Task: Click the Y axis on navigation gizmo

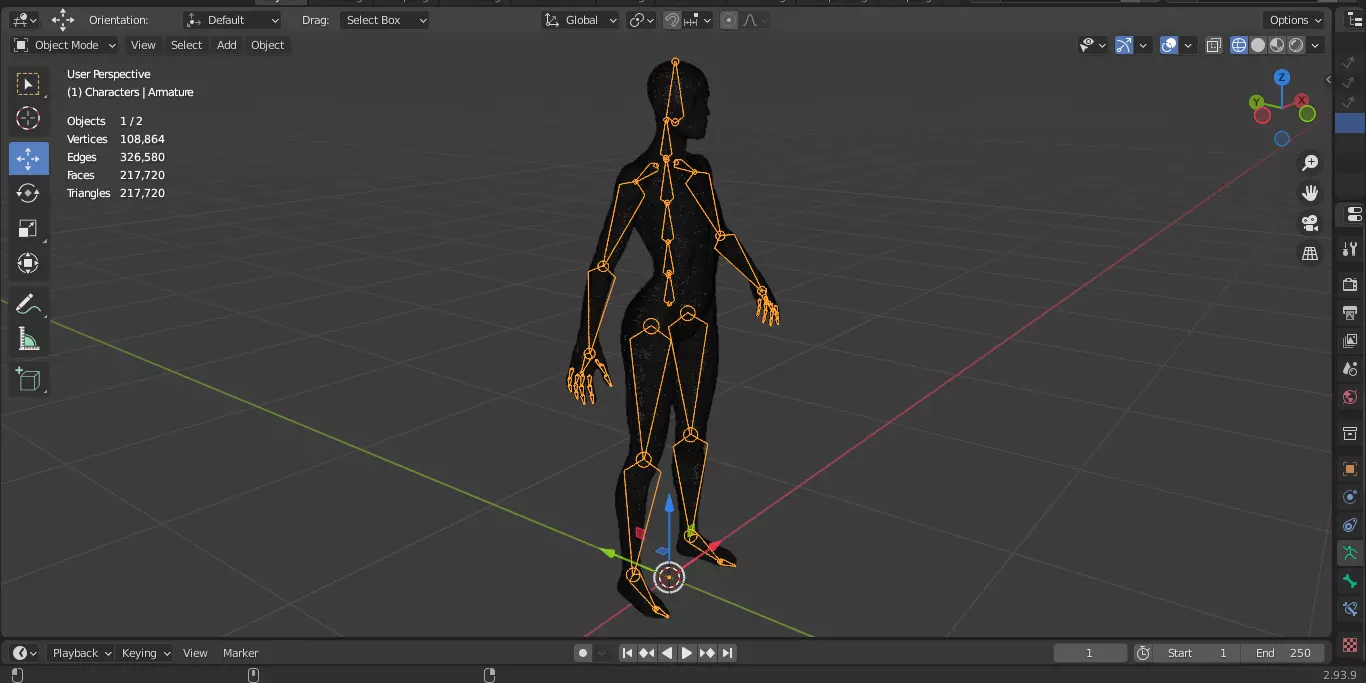Action: click(1257, 101)
